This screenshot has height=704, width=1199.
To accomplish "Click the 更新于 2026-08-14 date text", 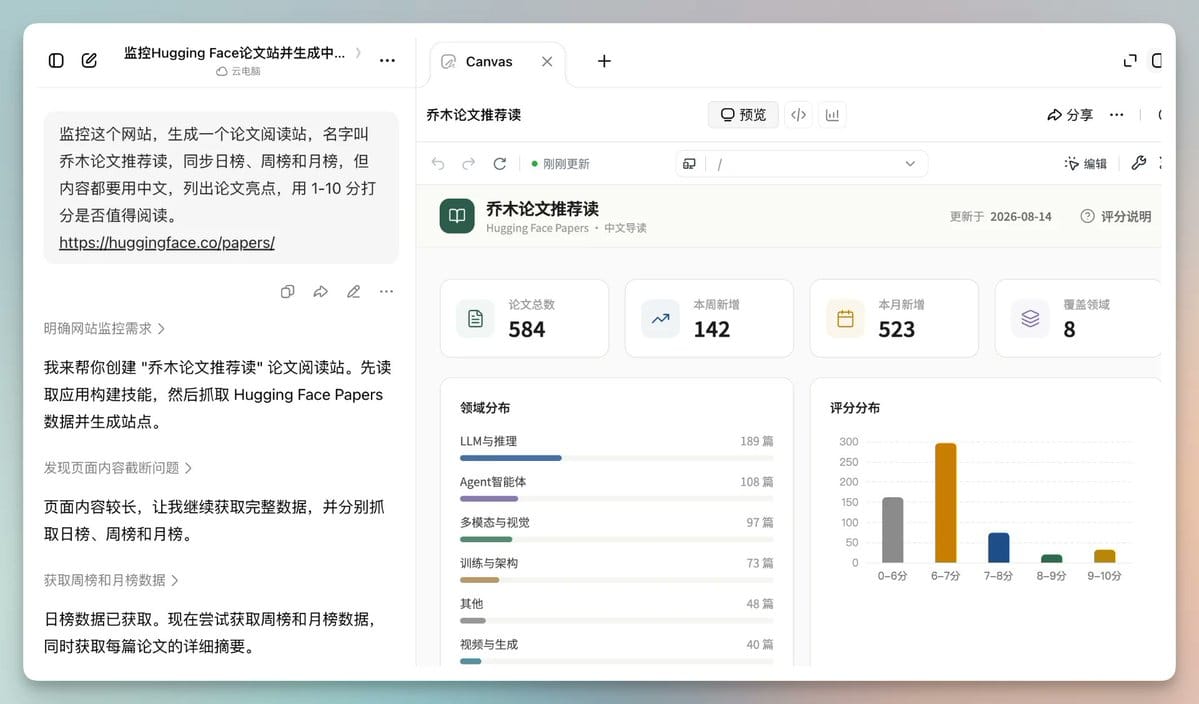I will [x=1000, y=216].
